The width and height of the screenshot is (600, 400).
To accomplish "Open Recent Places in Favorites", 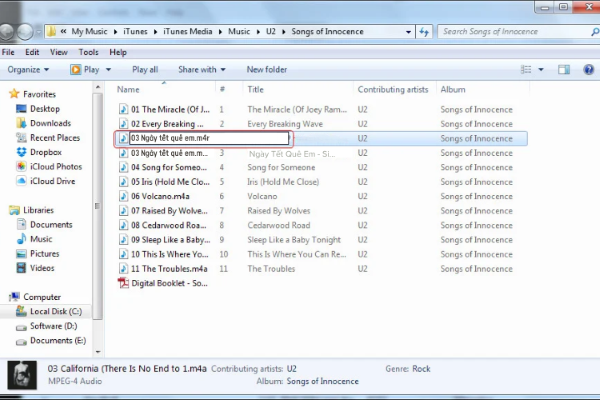I will 54,138.
